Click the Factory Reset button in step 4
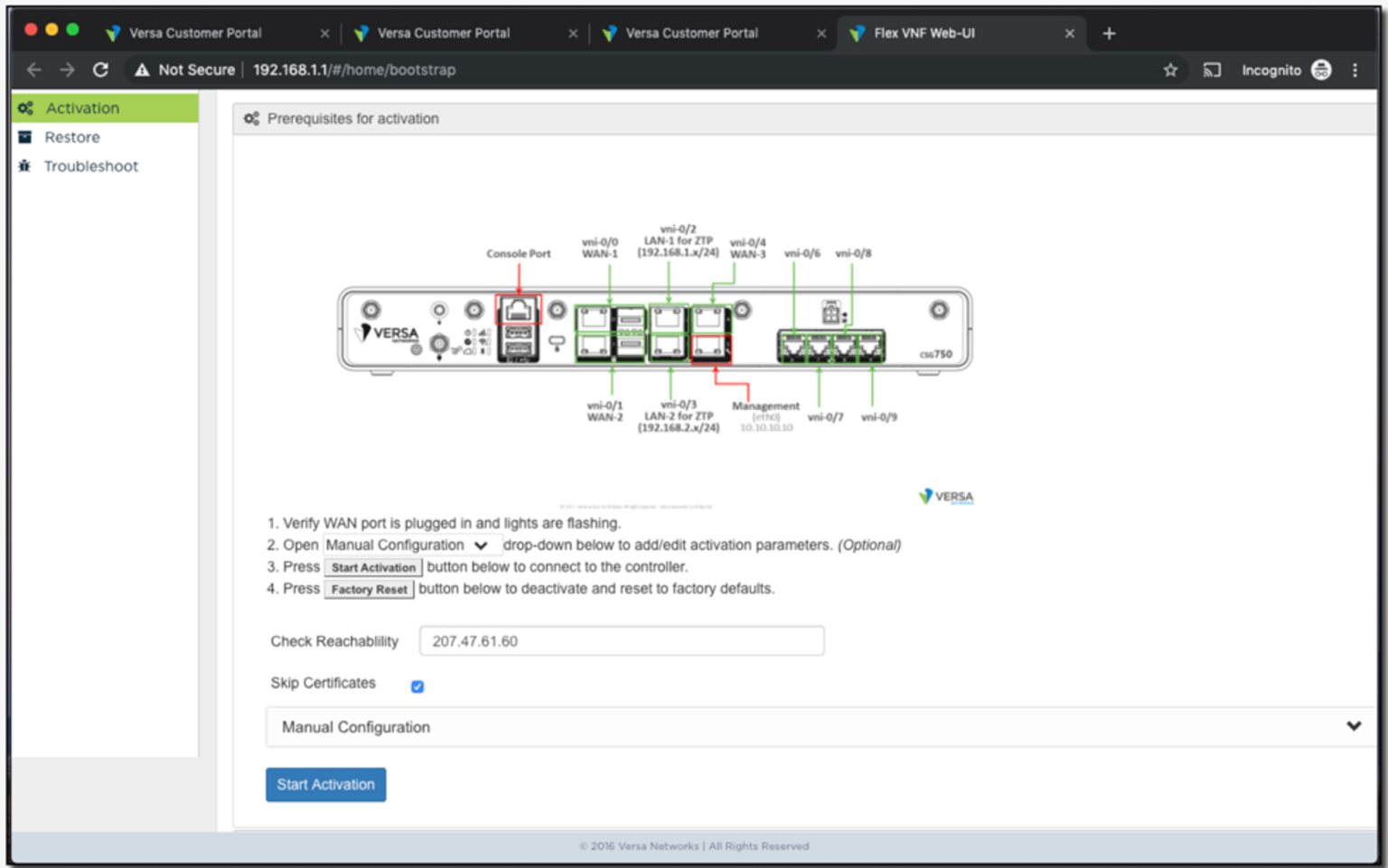 point(369,589)
